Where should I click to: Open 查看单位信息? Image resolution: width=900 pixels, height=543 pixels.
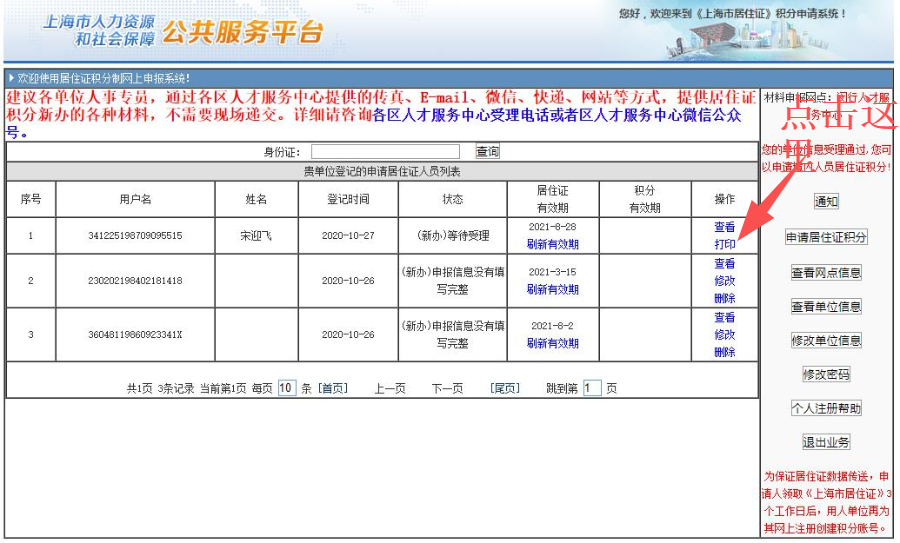[826, 307]
